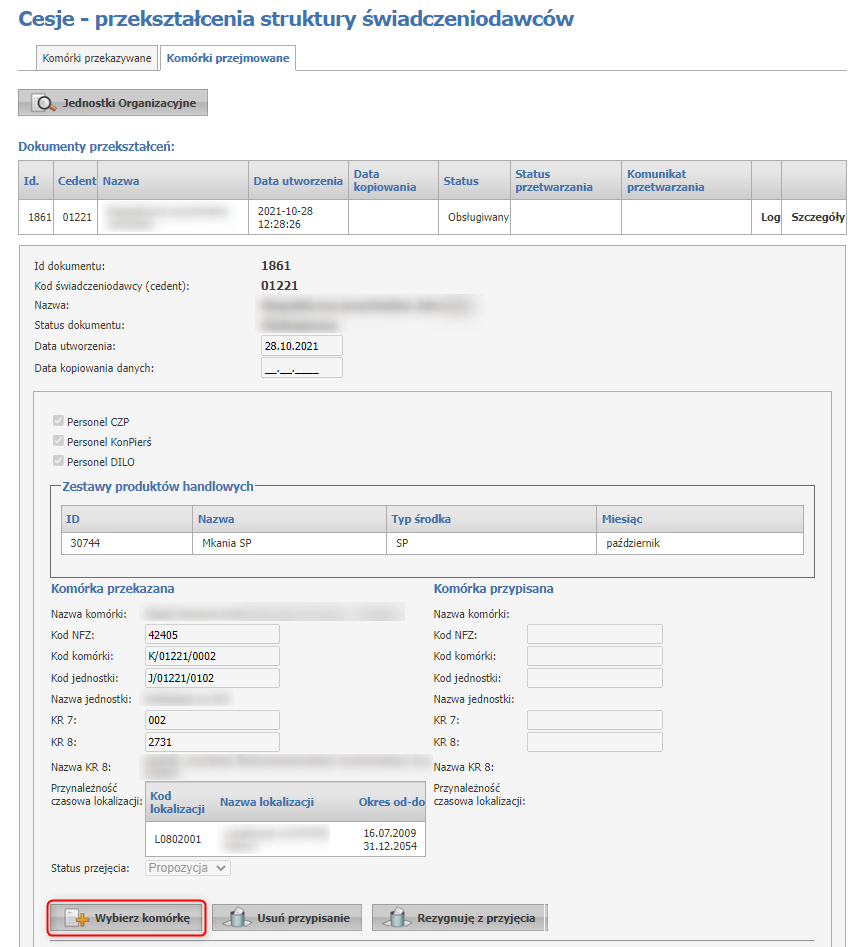Toggle the Personel CZP checkbox
Image resolution: width=866 pixels, height=947 pixels.
[x=58, y=422]
